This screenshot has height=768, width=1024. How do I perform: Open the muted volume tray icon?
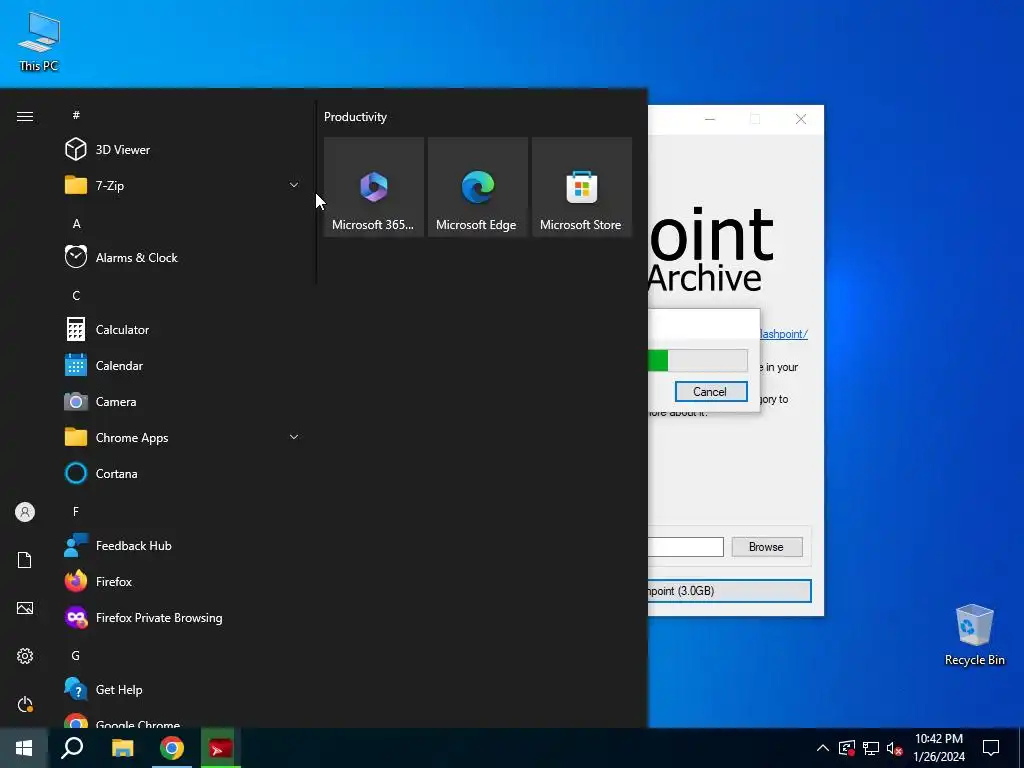point(894,748)
